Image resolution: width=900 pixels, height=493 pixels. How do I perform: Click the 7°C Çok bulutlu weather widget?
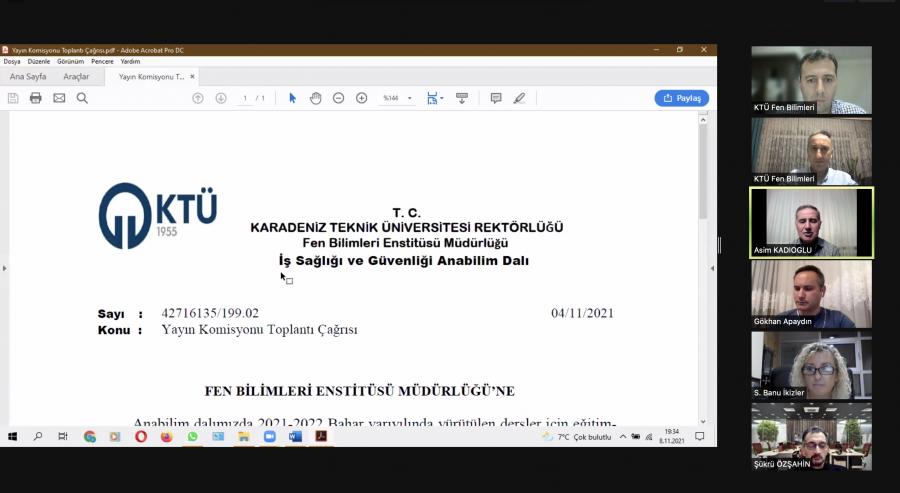tap(577, 437)
